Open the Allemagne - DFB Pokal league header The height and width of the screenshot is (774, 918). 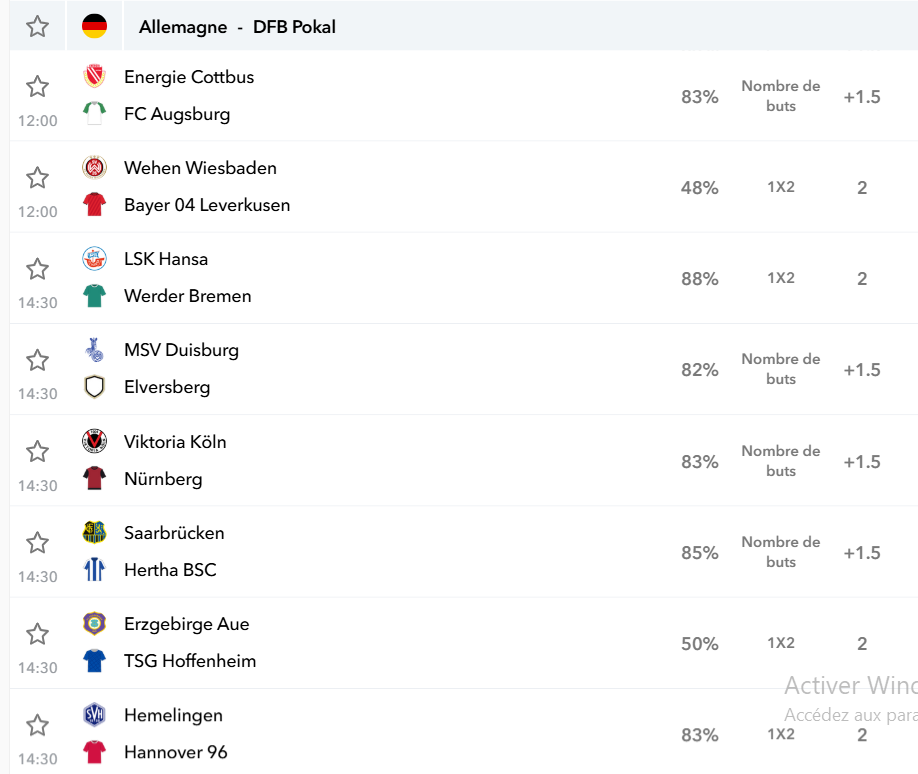point(237,27)
